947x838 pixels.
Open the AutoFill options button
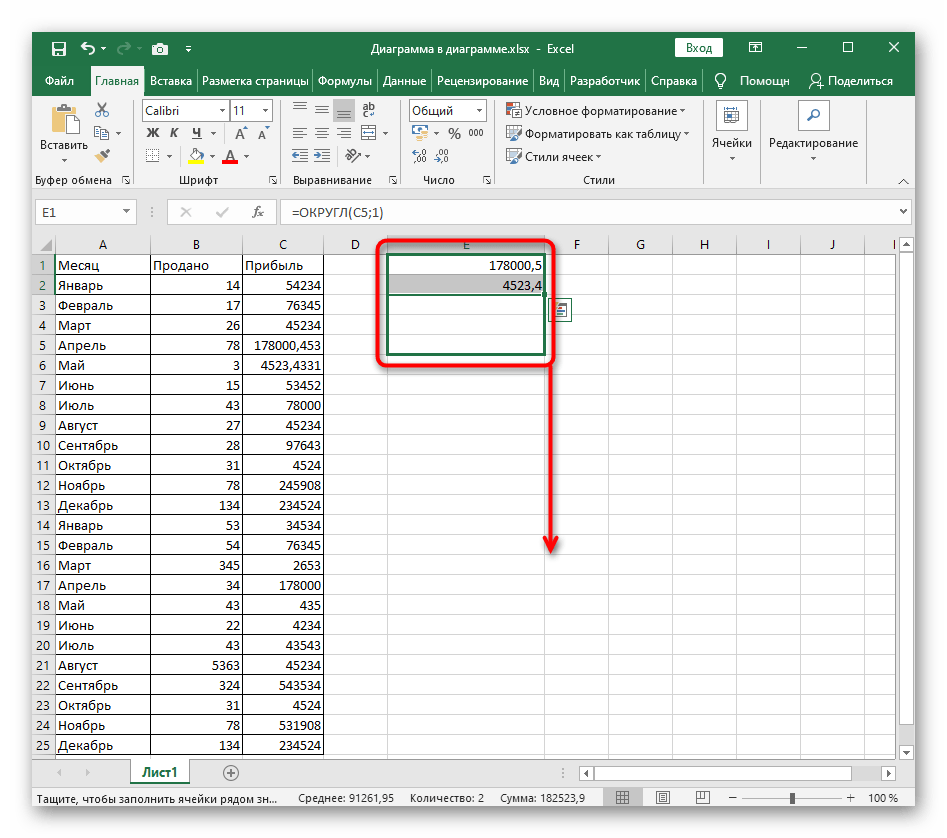click(x=560, y=310)
